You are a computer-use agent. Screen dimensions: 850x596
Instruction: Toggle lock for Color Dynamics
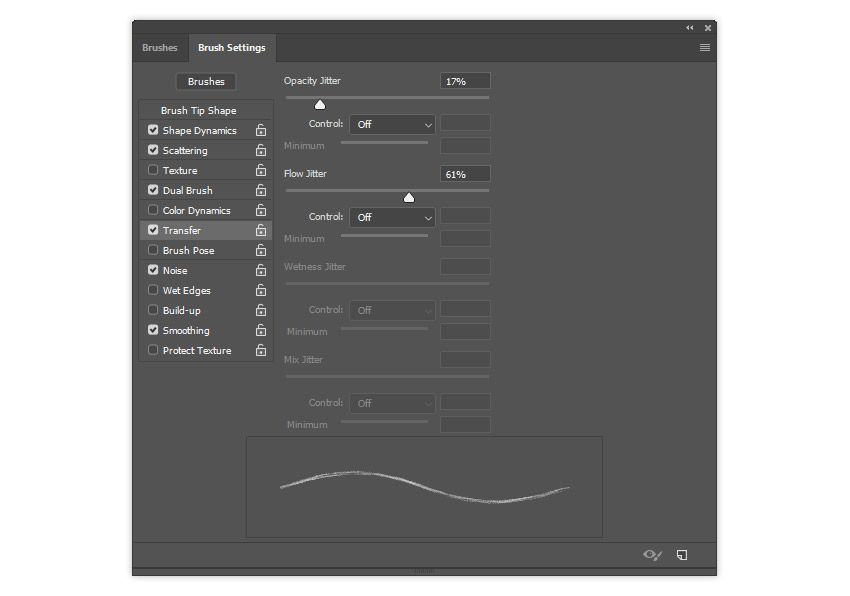(x=261, y=210)
